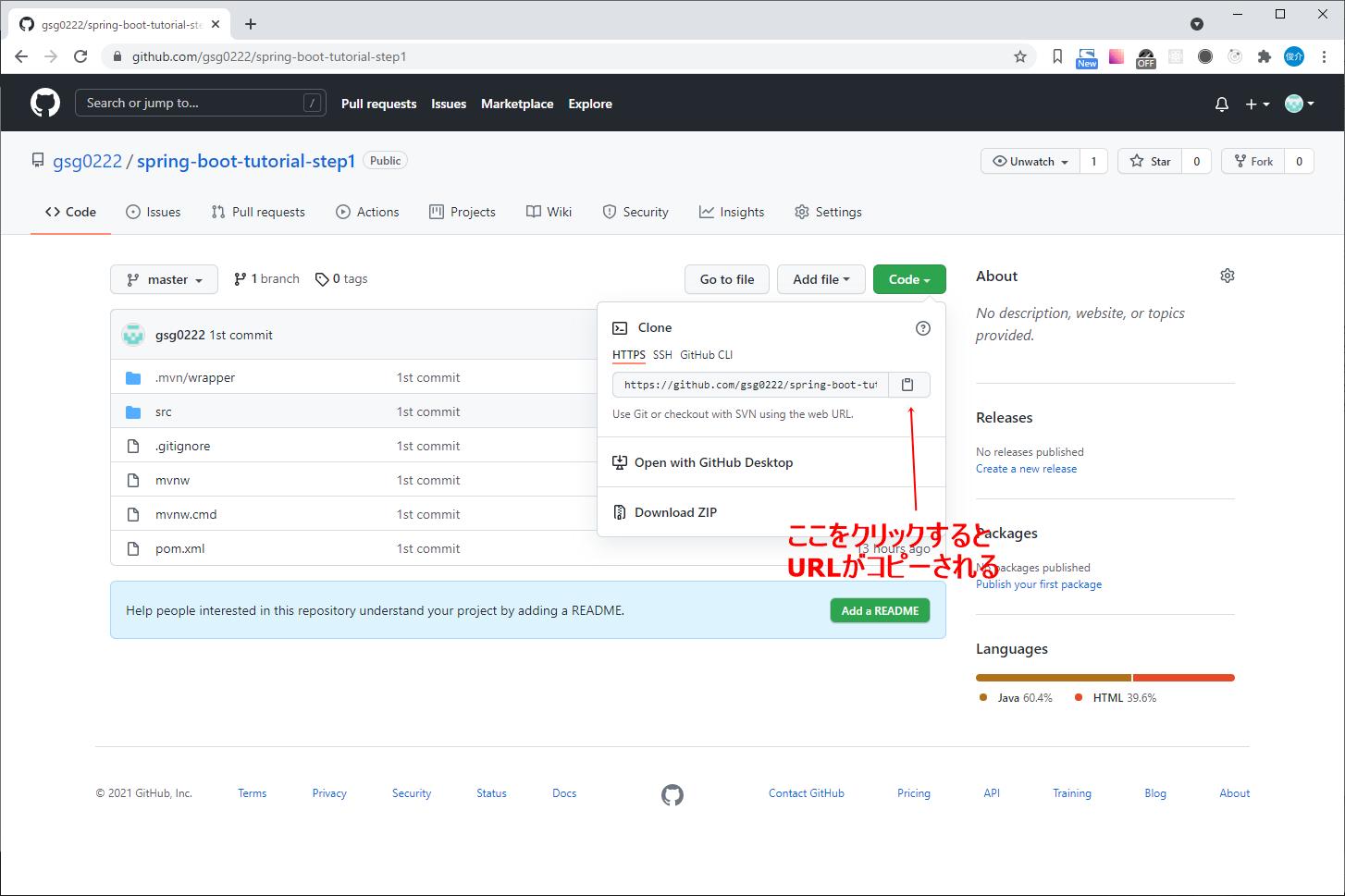1345x896 pixels.
Task: Open the Add file dropdown
Action: click(821, 278)
